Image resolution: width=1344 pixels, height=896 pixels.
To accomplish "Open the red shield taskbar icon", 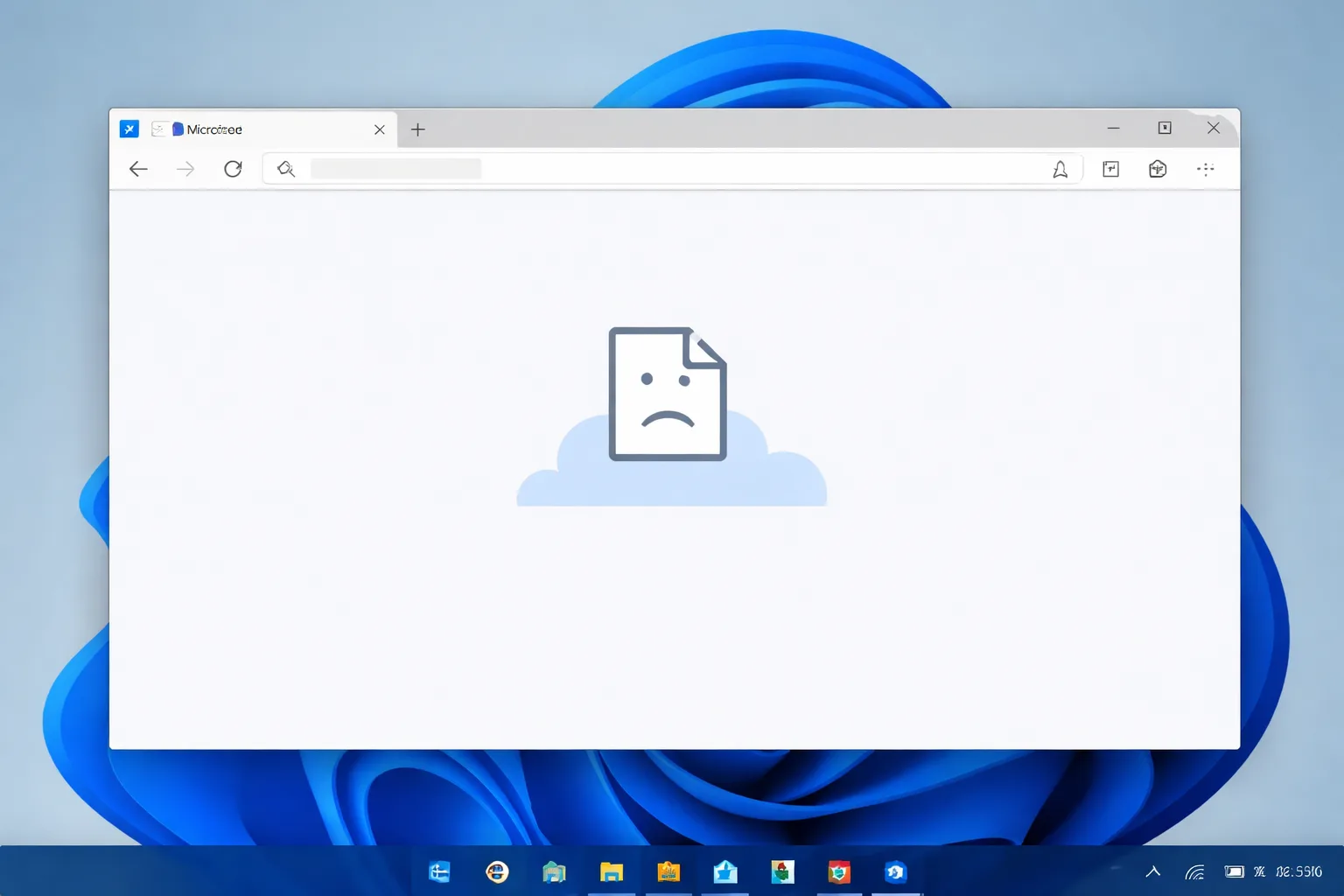I will (x=839, y=871).
